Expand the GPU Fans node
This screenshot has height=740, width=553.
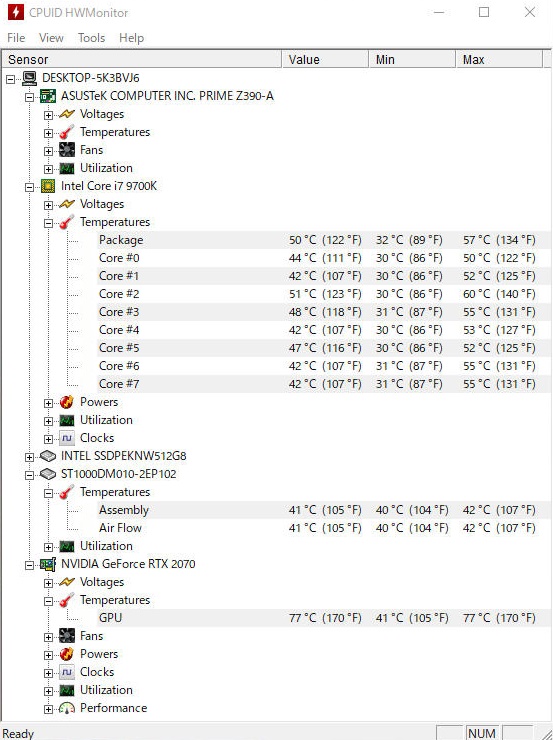point(49,637)
